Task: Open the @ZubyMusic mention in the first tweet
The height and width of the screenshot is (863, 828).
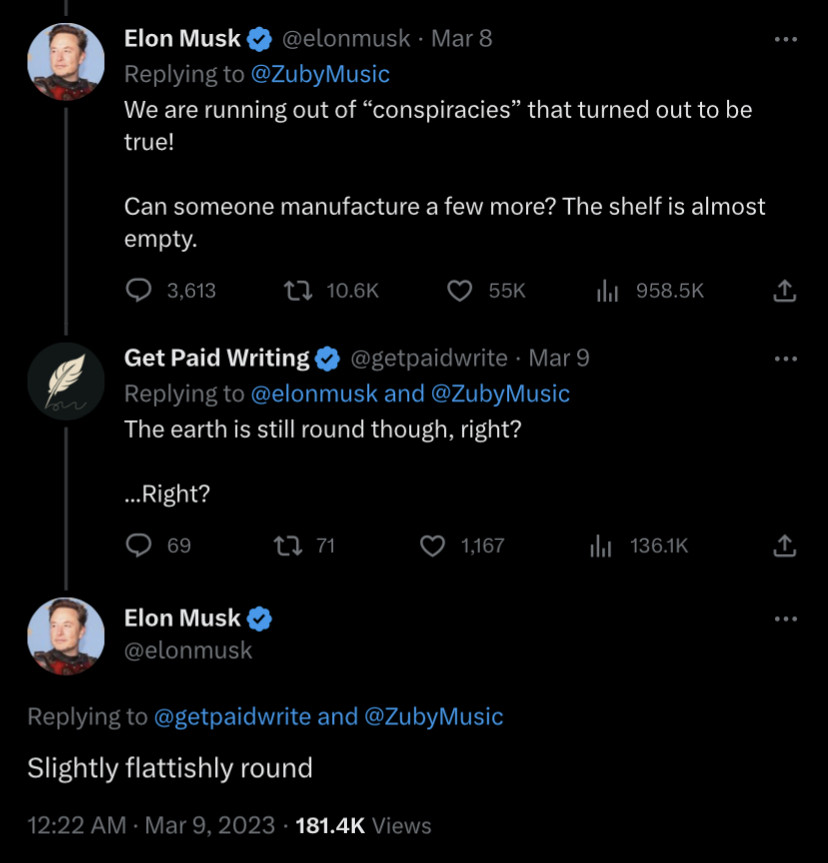Action: click(319, 74)
